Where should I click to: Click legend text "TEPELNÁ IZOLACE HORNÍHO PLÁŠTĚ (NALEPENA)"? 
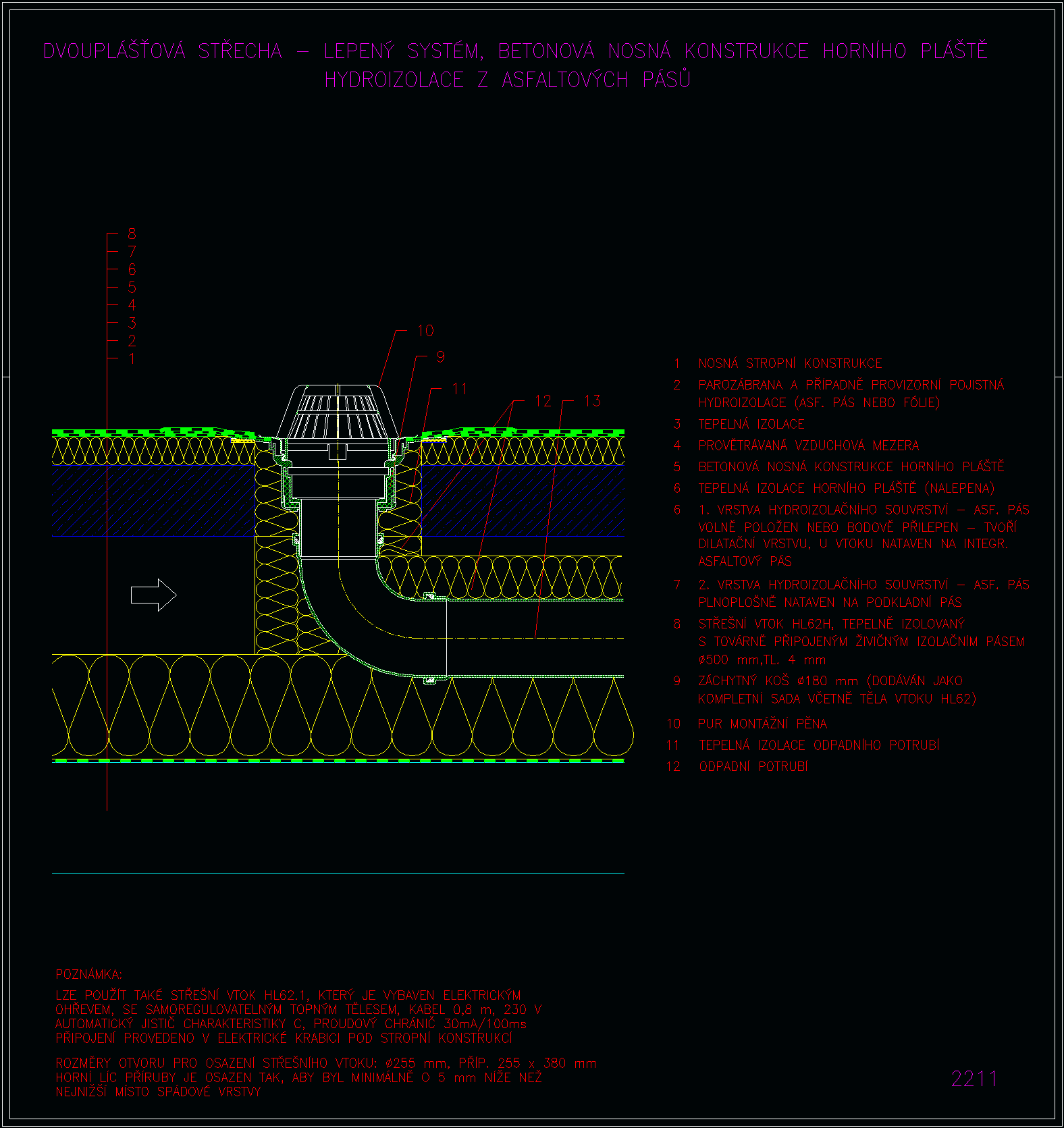847,488
